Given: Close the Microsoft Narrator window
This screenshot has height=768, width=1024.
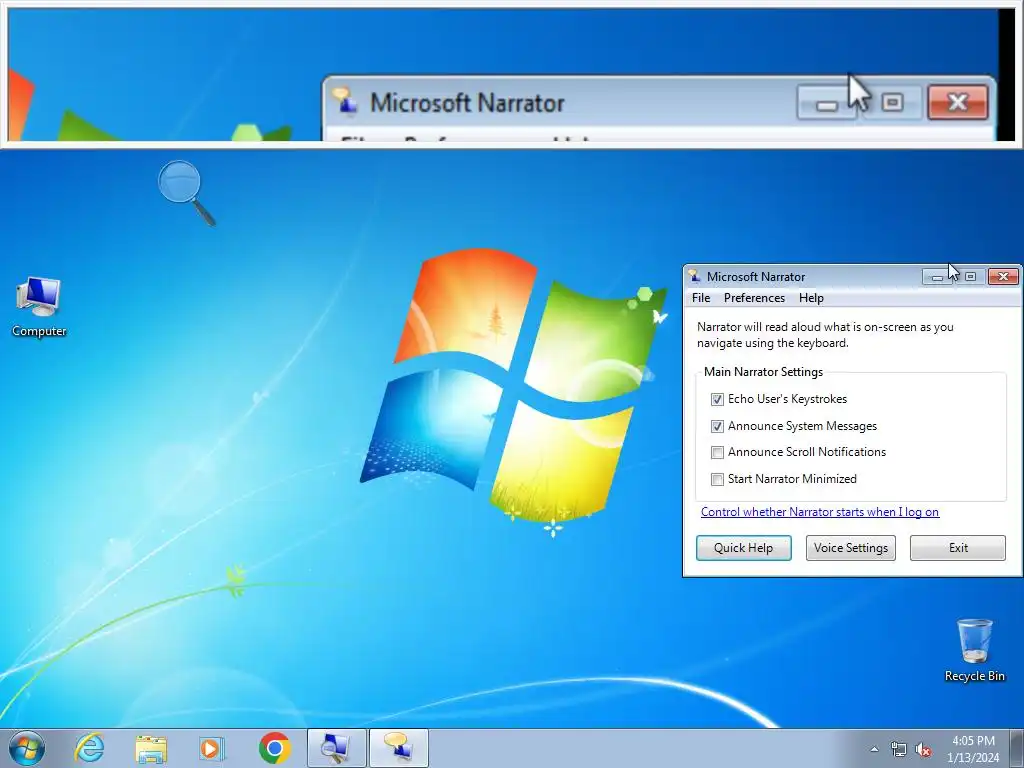Looking at the screenshot, I should pos(1003,277).
